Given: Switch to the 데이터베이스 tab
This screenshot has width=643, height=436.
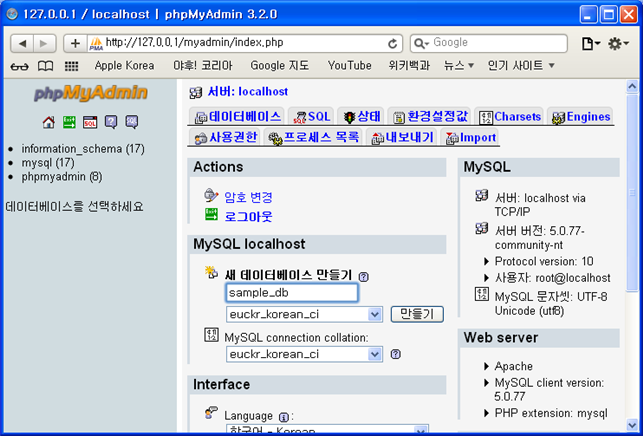Looking at the screenshot, I should pyautogui.click(x=238, y=116).
